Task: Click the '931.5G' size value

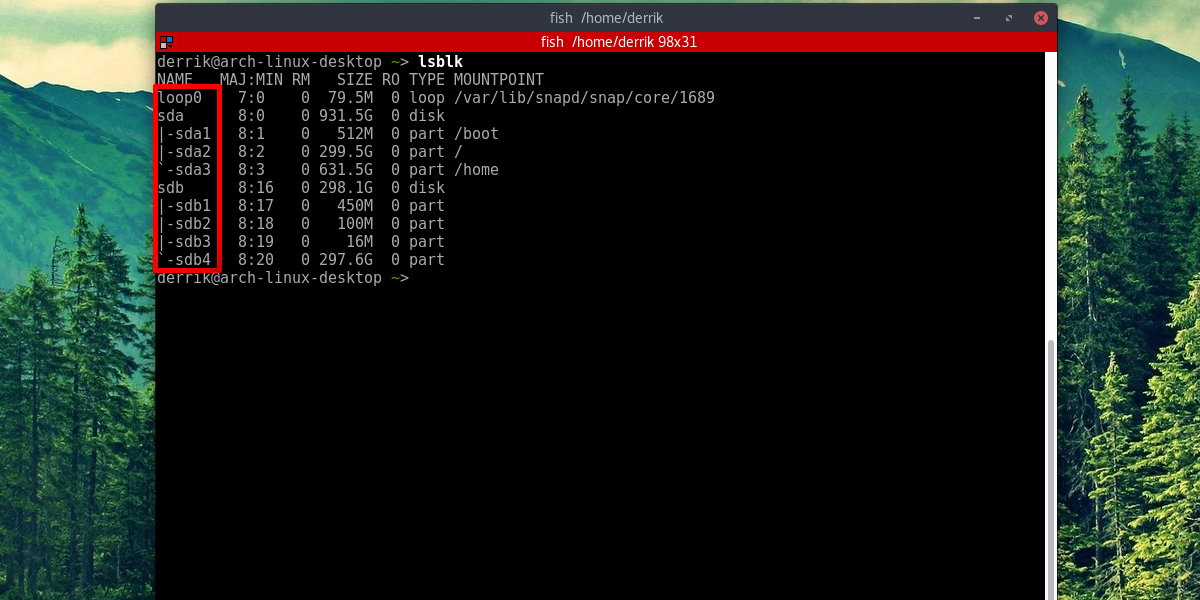Action: [x=346, y=116]
